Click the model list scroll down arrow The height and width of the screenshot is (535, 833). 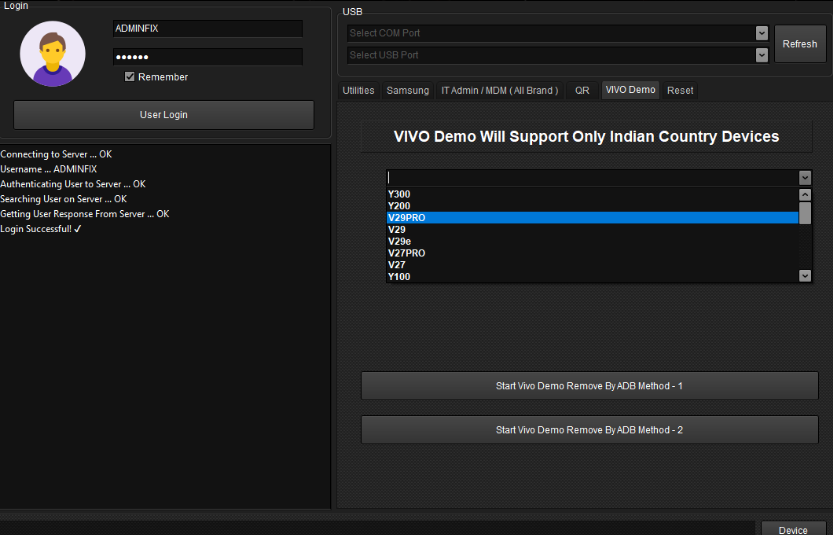click(x=805, y=275)
